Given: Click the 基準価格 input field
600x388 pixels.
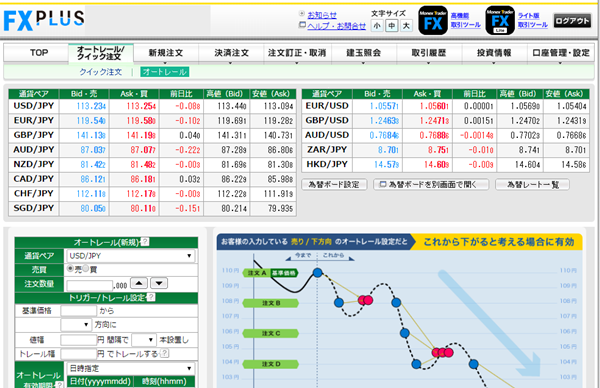Looking at the screenshot, I should 78,310.
